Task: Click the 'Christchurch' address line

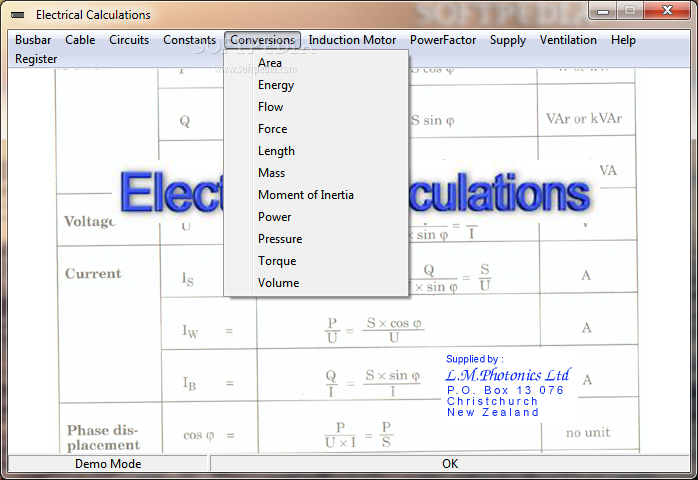Action: 492,401
